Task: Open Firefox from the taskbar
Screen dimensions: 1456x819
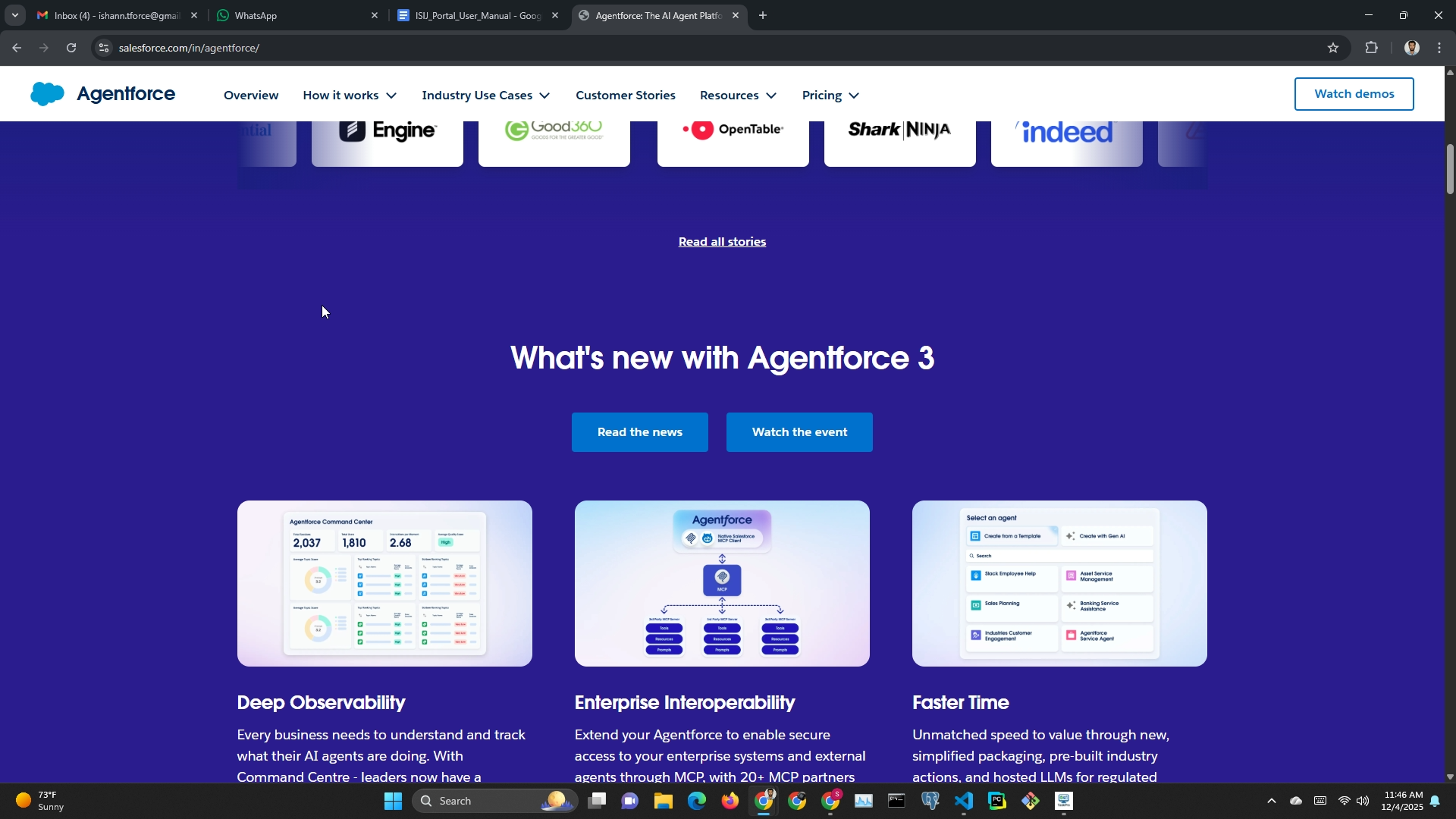Action: (x=730, y=802)
